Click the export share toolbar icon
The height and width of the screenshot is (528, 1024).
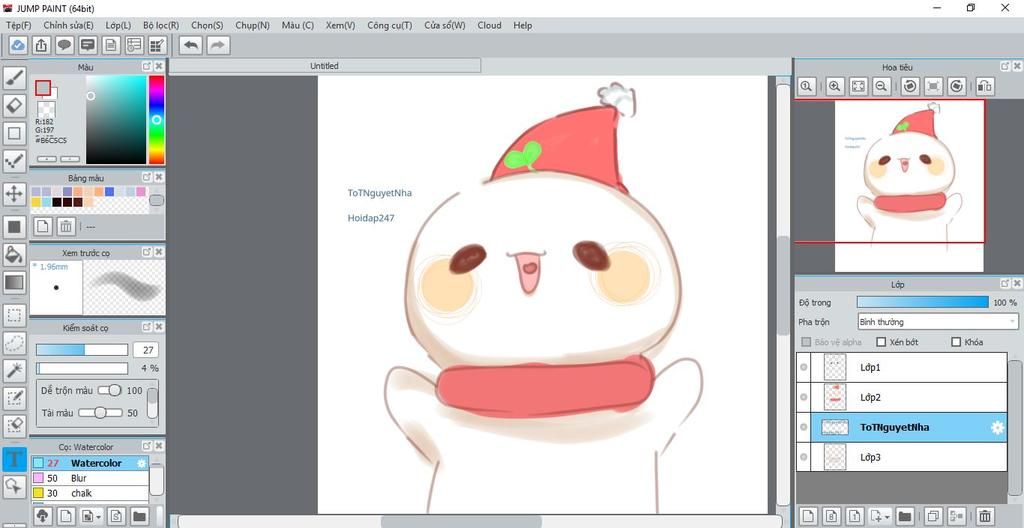40,45
